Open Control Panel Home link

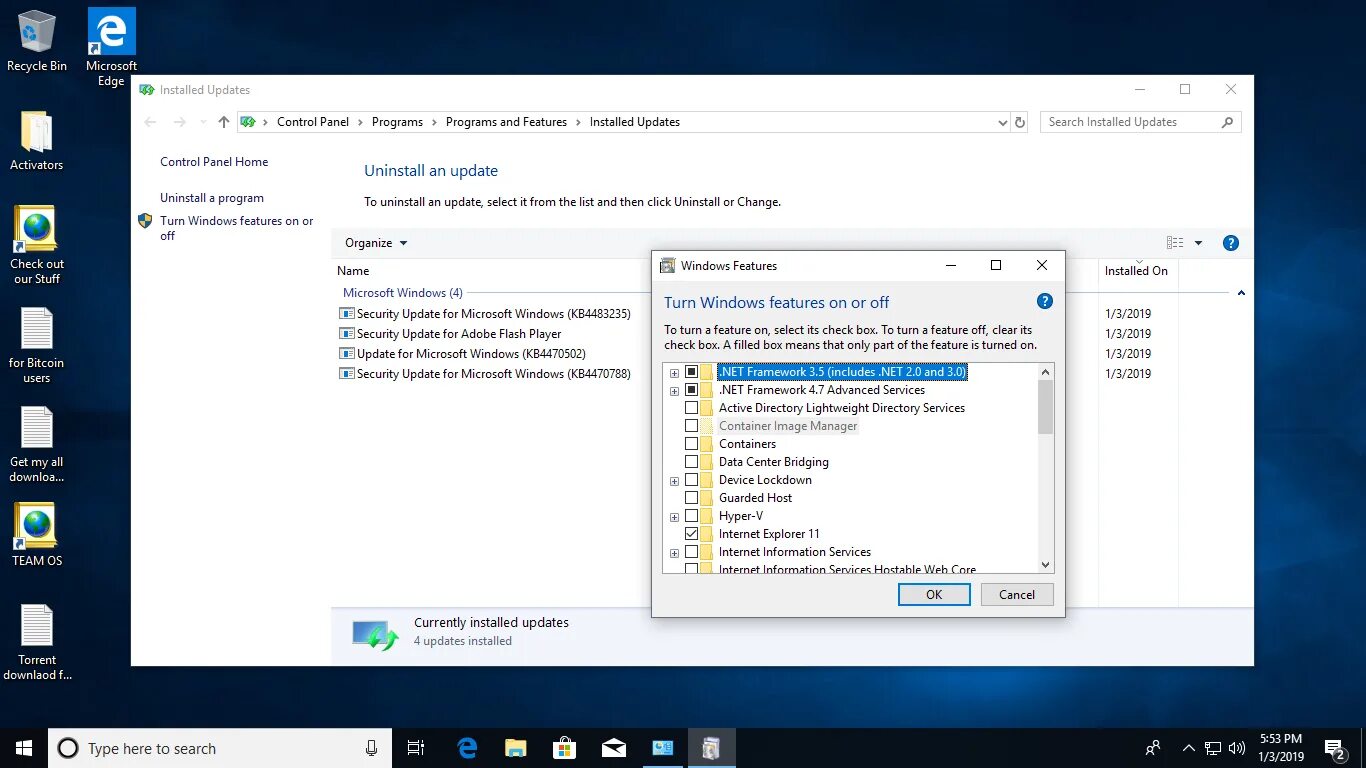coord(214,162)
